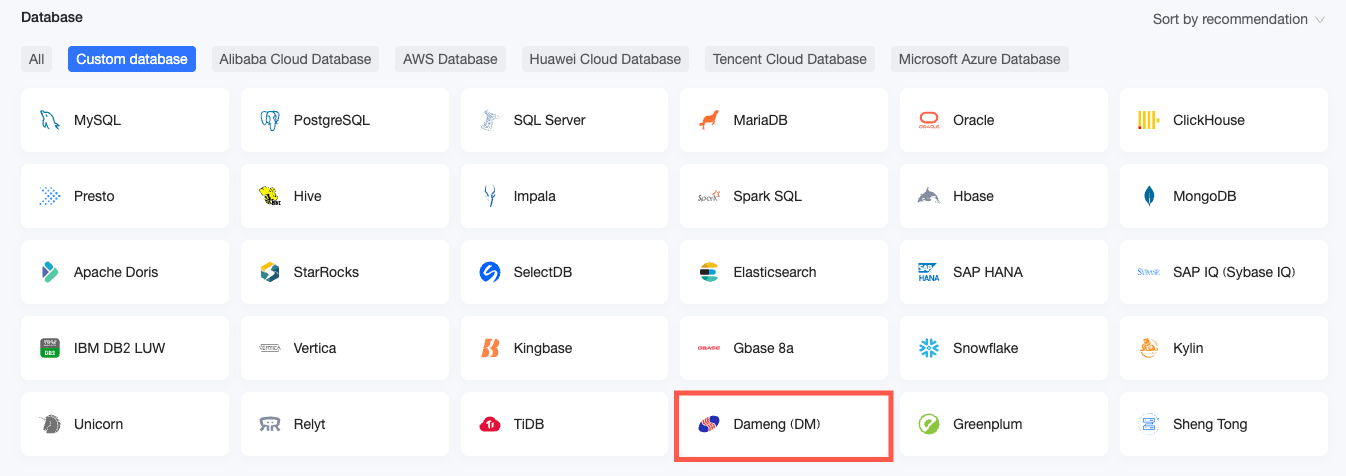
Task: Click the Hive text label
Action: [x=308, y=196]
